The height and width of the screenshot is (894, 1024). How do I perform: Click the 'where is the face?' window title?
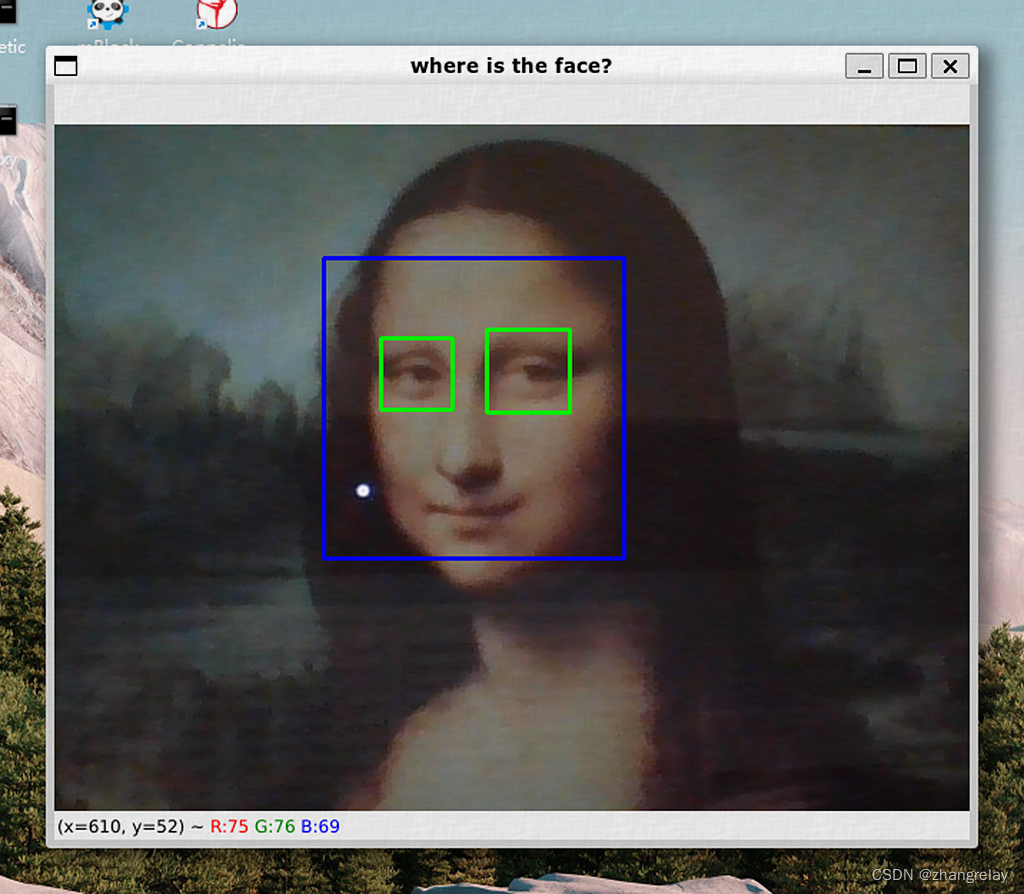[511, 66]
